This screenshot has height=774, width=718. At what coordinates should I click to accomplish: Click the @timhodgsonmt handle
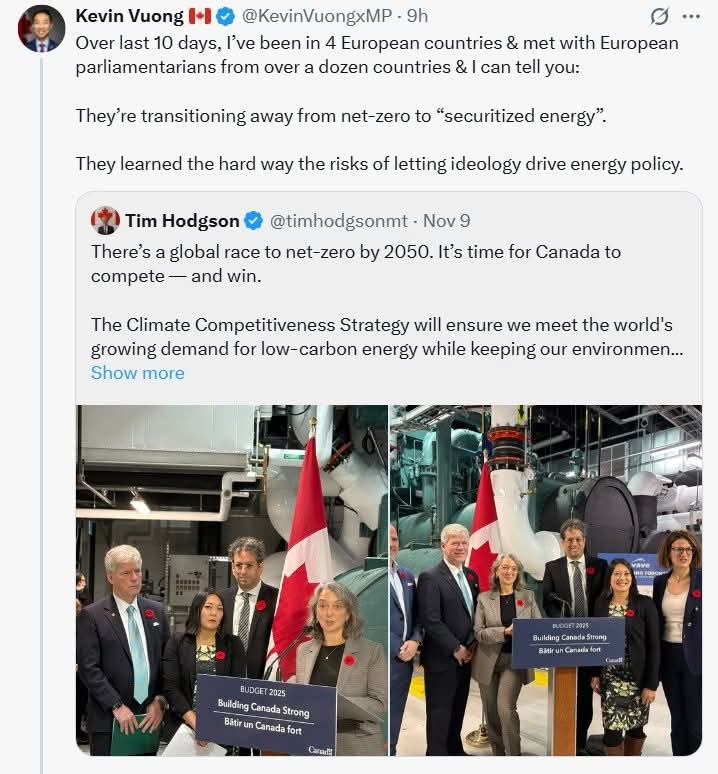pyautogui.click(x=338, y=221)
